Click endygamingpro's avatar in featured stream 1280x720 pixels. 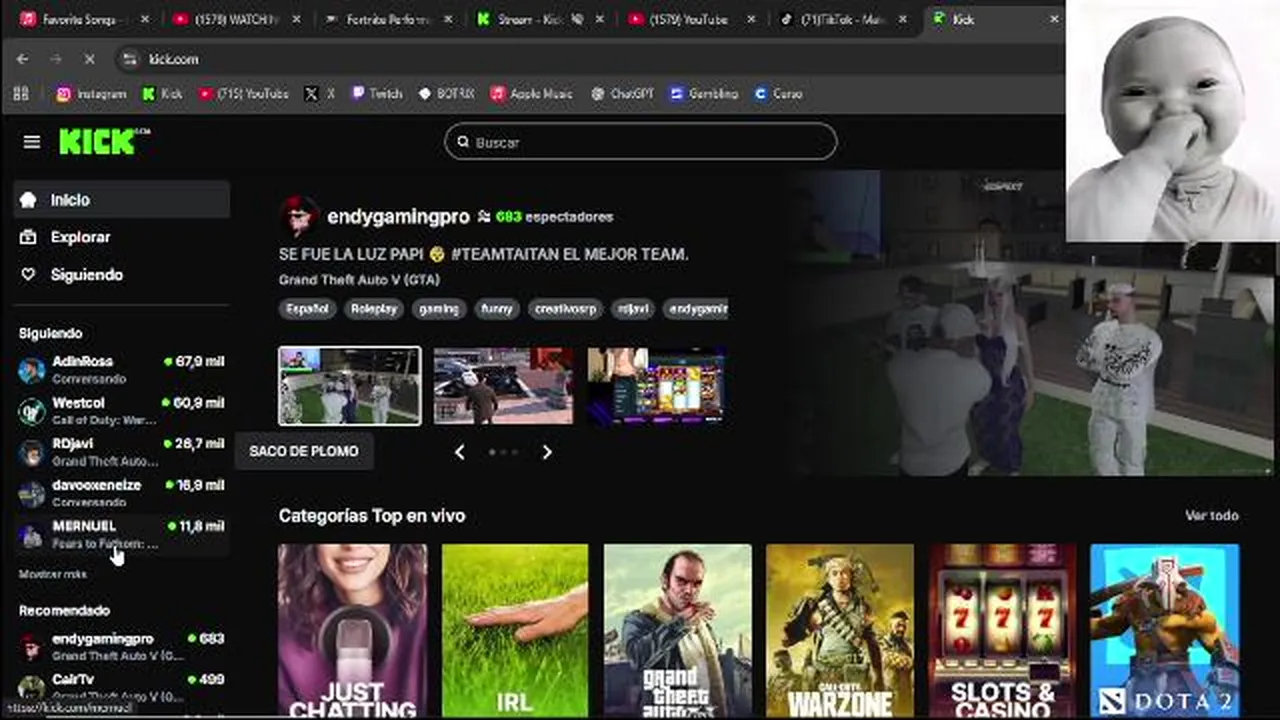(299, 216)
